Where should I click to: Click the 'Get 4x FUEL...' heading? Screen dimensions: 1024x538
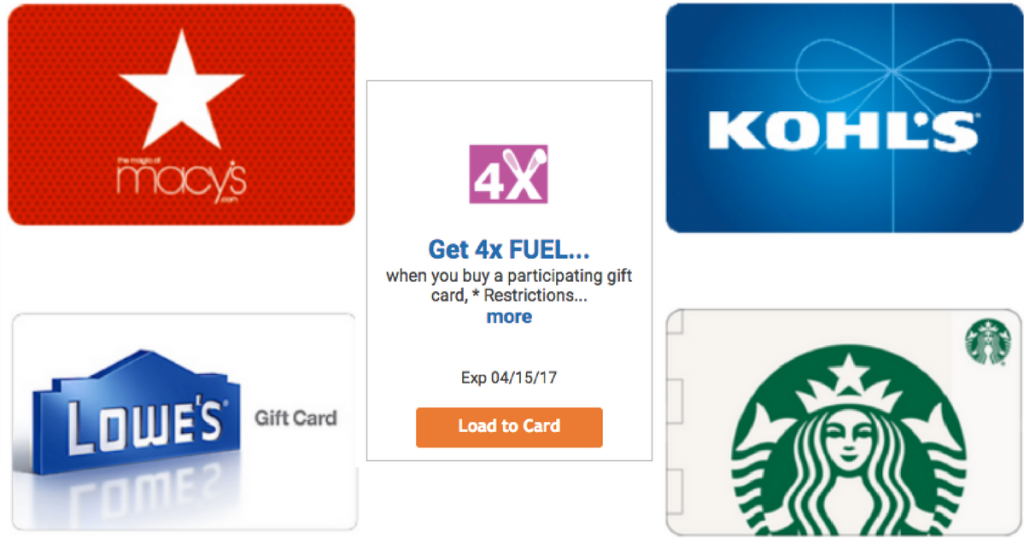point(509,249)
